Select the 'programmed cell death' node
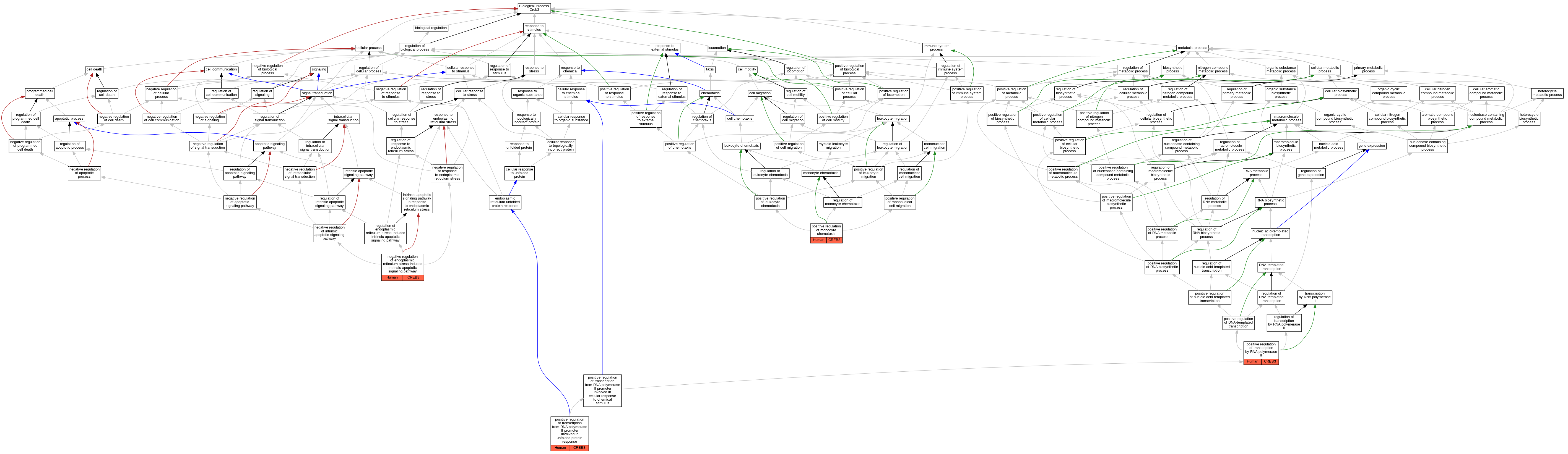 pyautogui.click(x=40, y=93)
